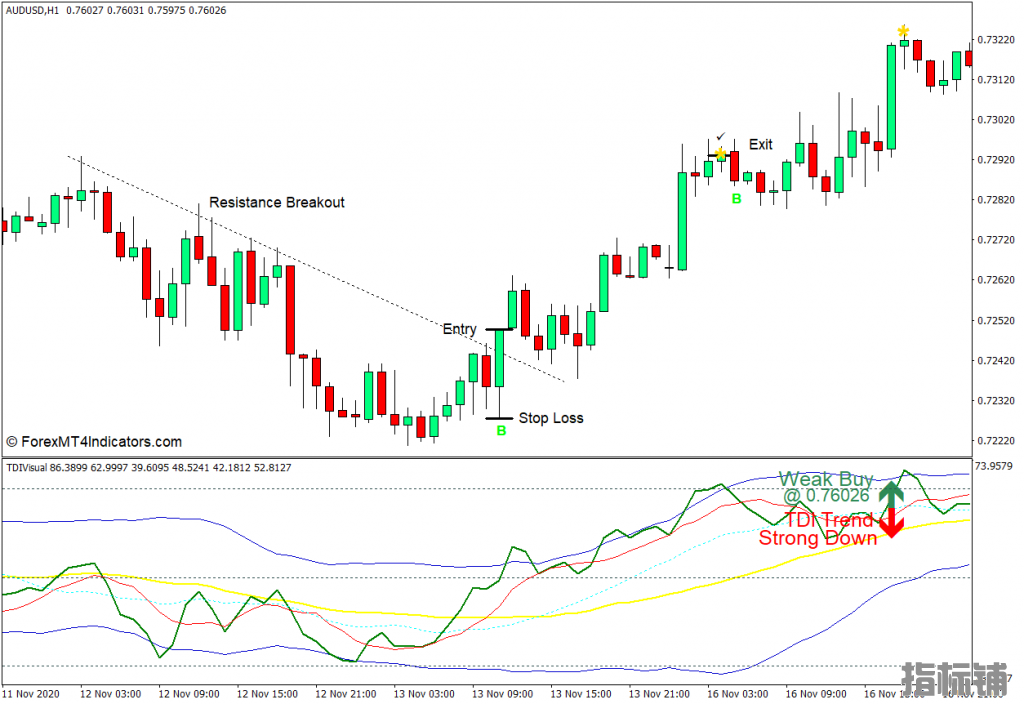Image resolution: width=1024 pixels, height=704 pixels.
Task: Click the 13 Nov 03:00 time label
Action: 424,694
